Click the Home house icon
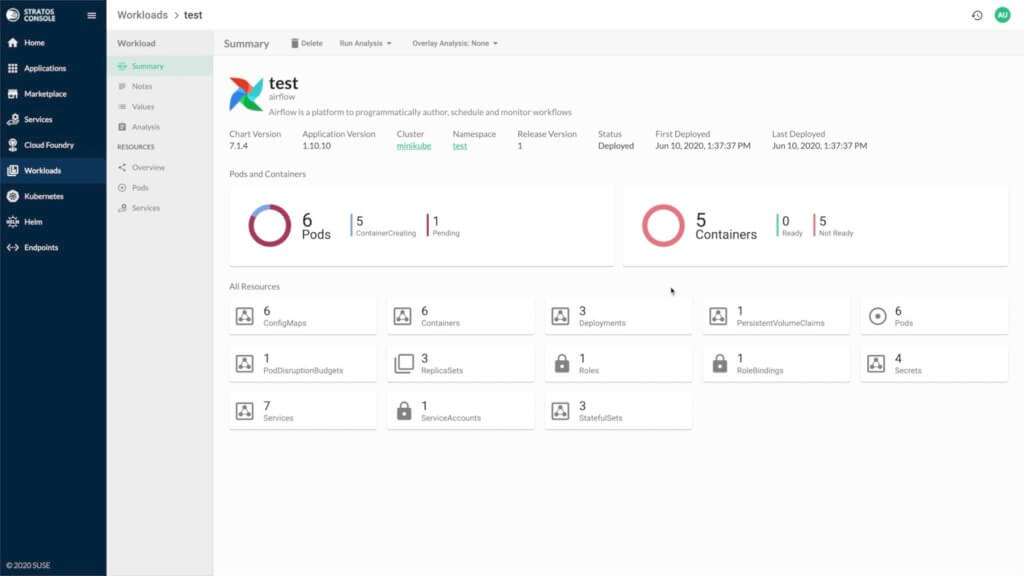 tap(12, 42)
